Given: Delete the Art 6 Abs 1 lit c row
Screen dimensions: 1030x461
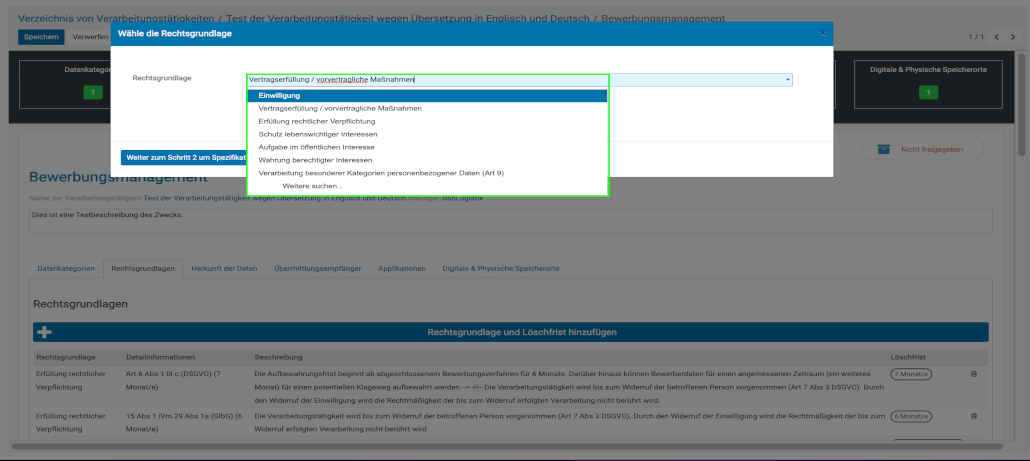Looking at the screenshot, I should 974,374.
